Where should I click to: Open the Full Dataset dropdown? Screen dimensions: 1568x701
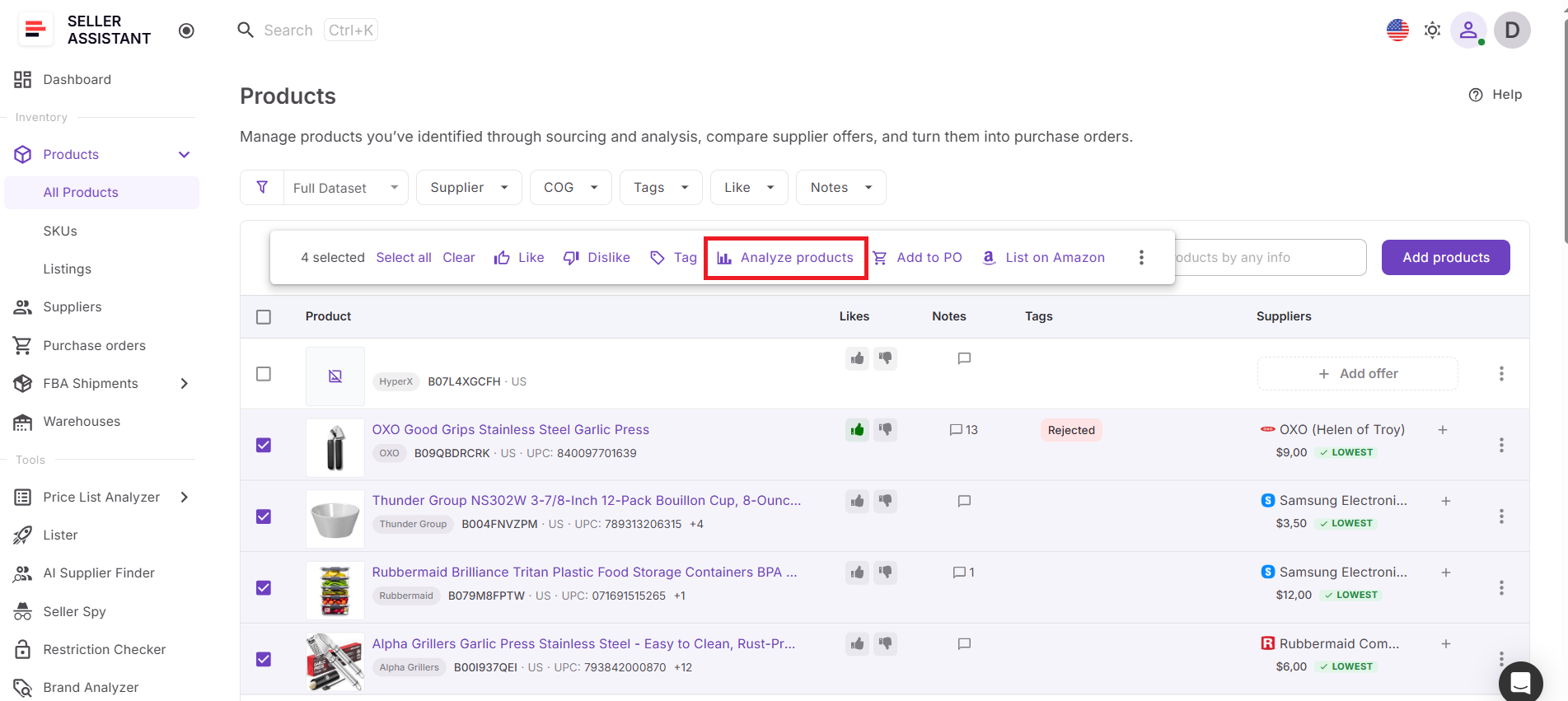(x=345, y=188)
